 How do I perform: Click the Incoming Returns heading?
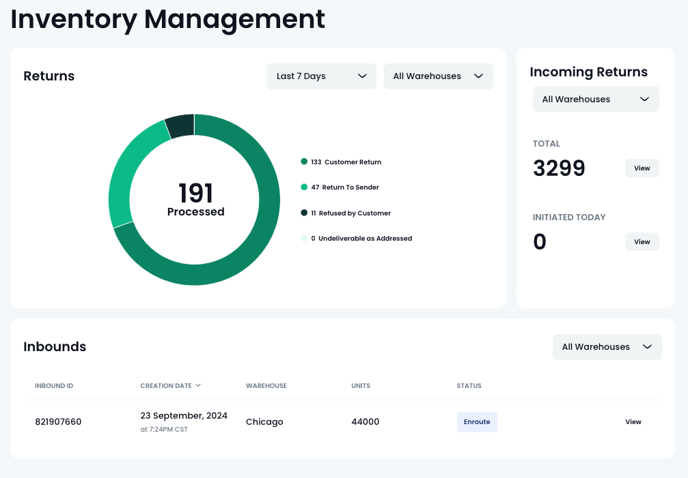pos(588,72)
